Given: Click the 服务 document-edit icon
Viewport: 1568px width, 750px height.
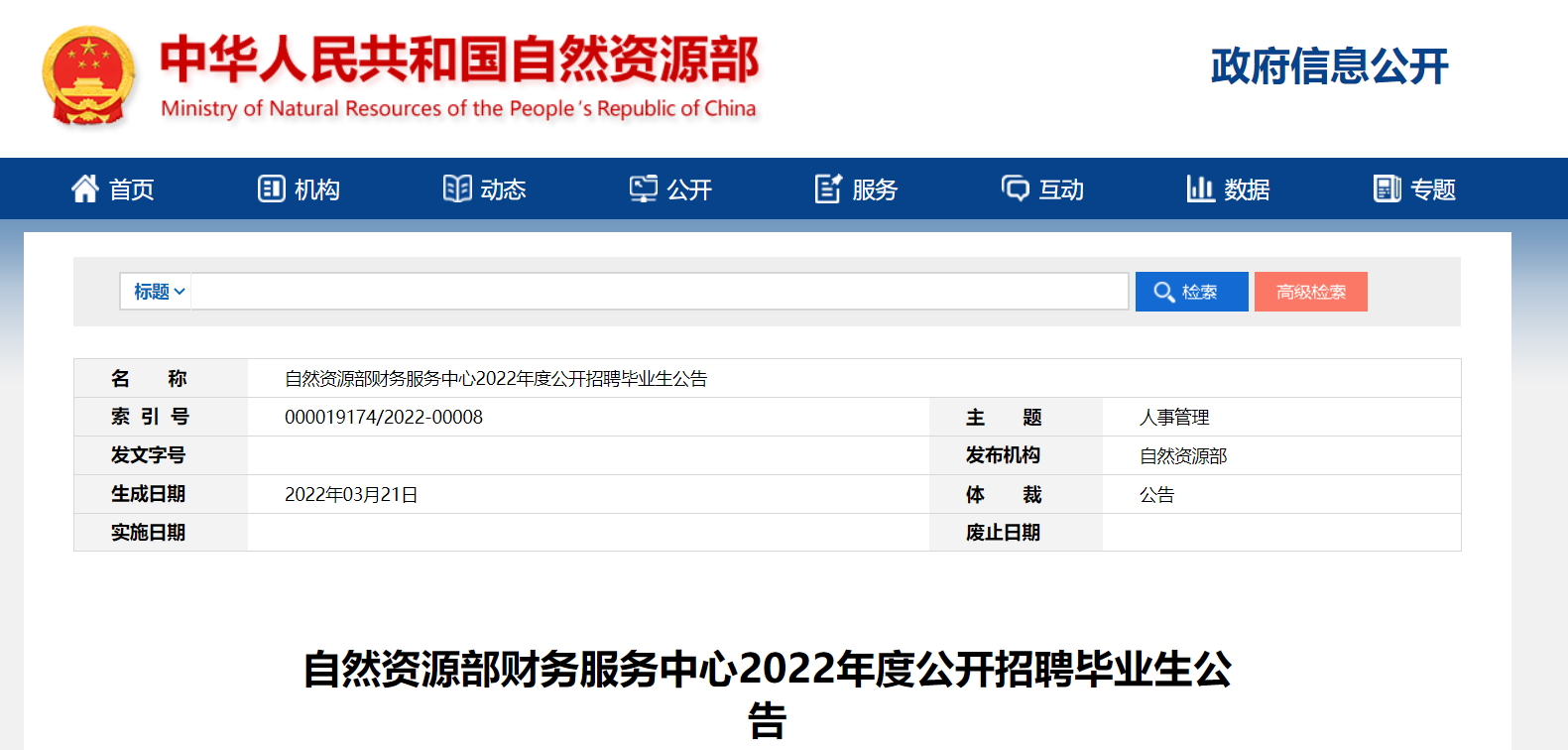Looking at the screenshot, I should [828, 188].
